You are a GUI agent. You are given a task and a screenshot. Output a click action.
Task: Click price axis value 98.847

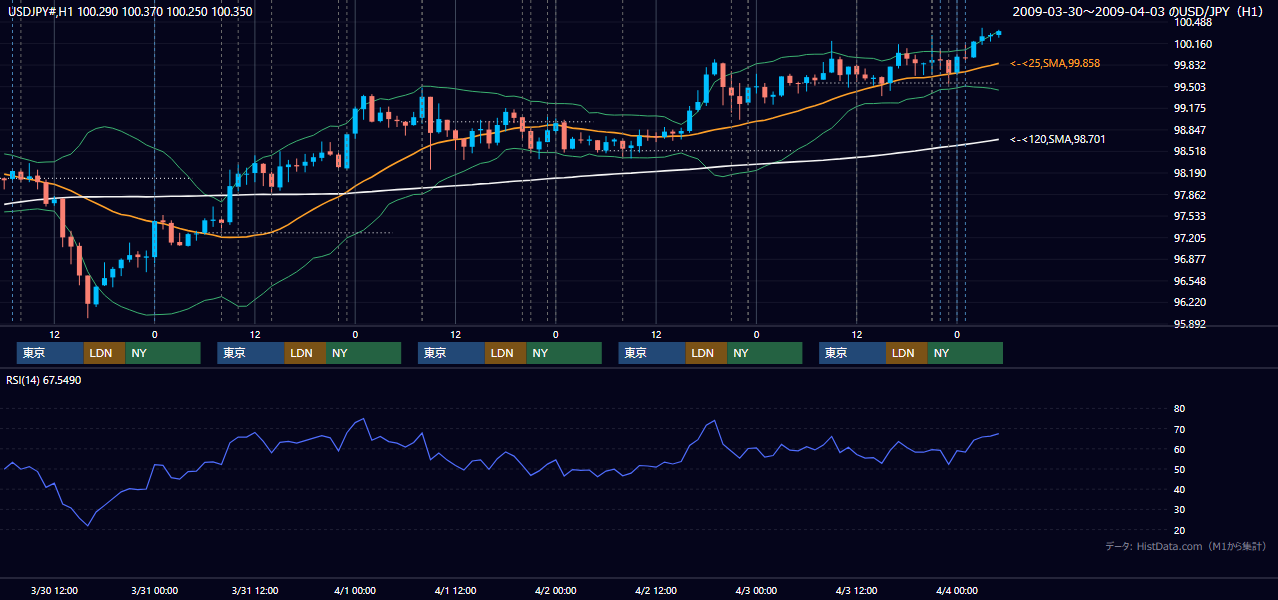click(x=1190, y=130)
